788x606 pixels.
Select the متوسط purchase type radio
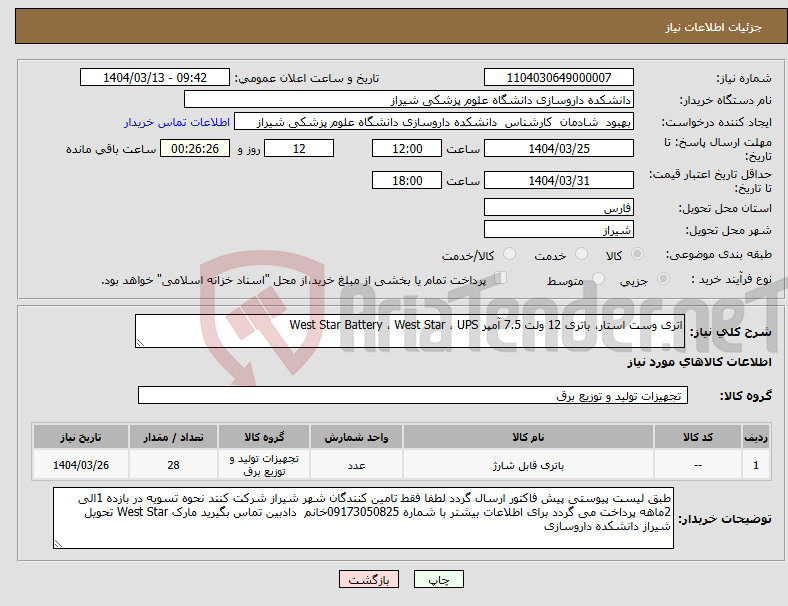coord(598,278)
